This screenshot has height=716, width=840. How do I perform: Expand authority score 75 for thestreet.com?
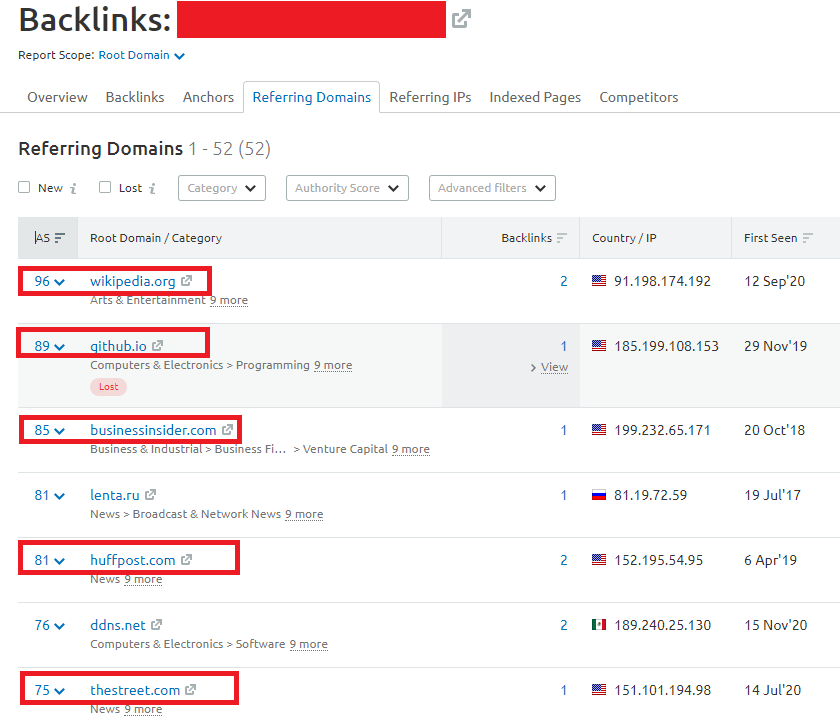pyautogui.click(x=49, y=690)
